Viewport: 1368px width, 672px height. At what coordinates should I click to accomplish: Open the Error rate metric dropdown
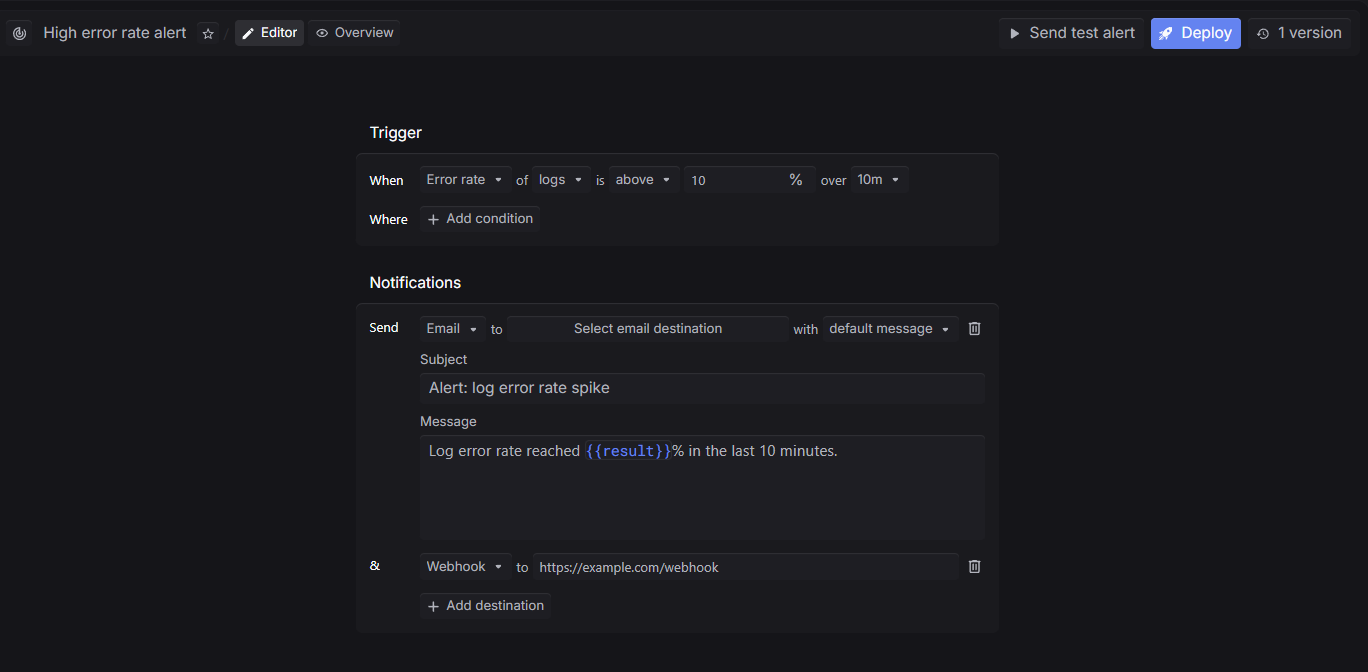coord(465,180)
